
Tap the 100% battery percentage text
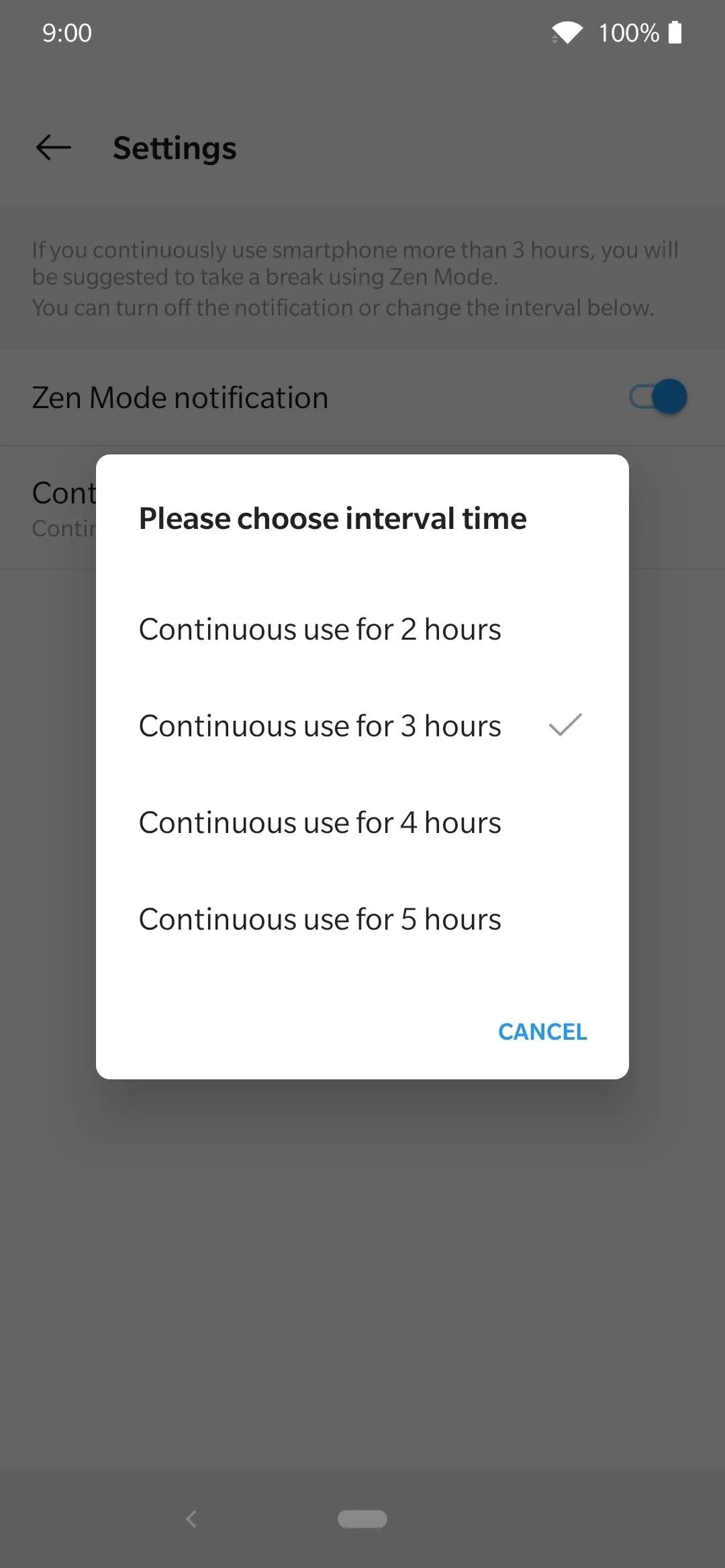[x=629, y=33]
